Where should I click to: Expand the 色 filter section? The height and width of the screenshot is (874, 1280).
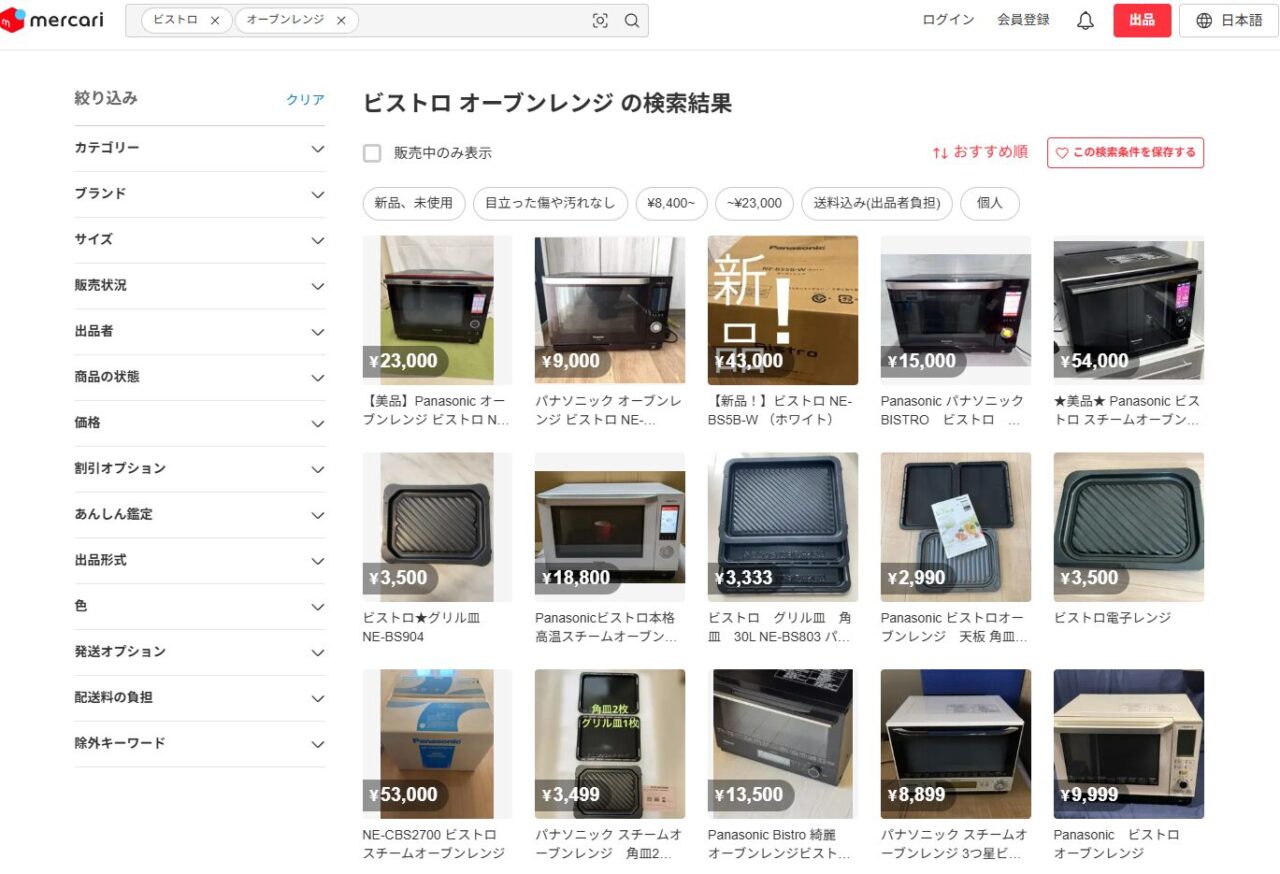pyautogui.click(x=200, y=606)
